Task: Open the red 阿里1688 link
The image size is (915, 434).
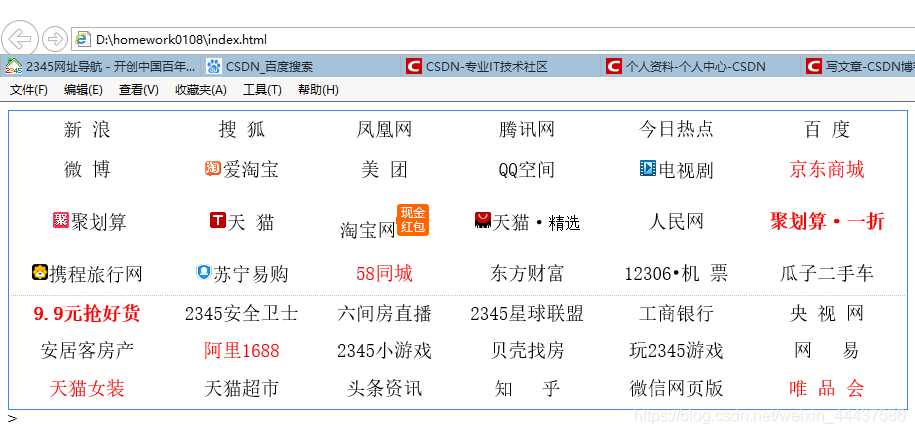Action: pyautogui.click(x=242, y=351)
